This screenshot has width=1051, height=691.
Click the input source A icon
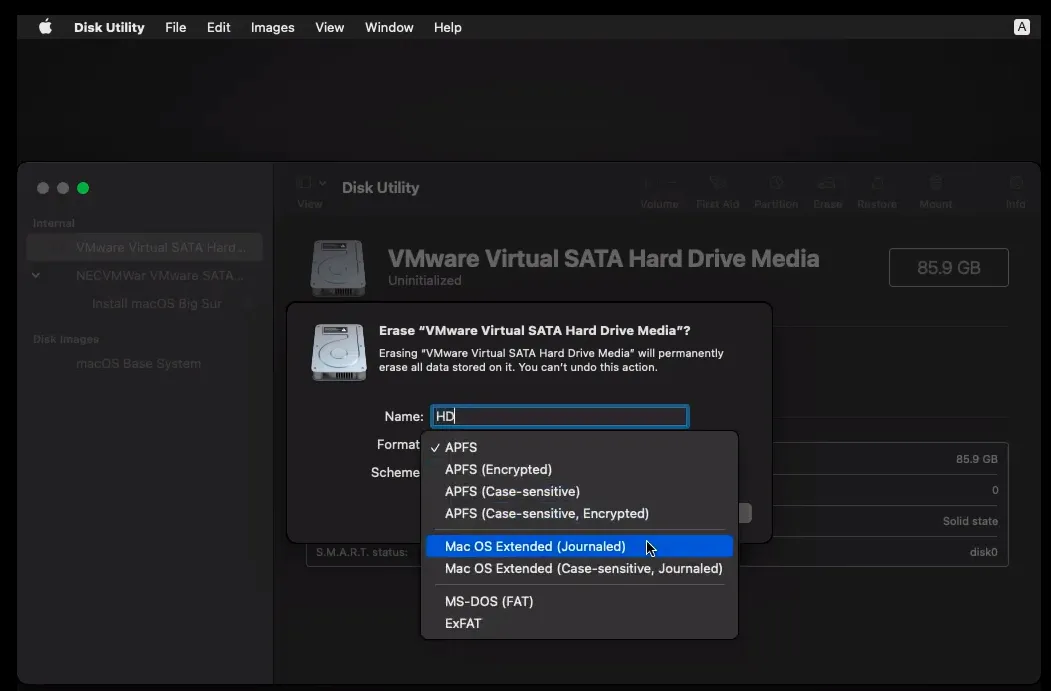coord(1022,27)
